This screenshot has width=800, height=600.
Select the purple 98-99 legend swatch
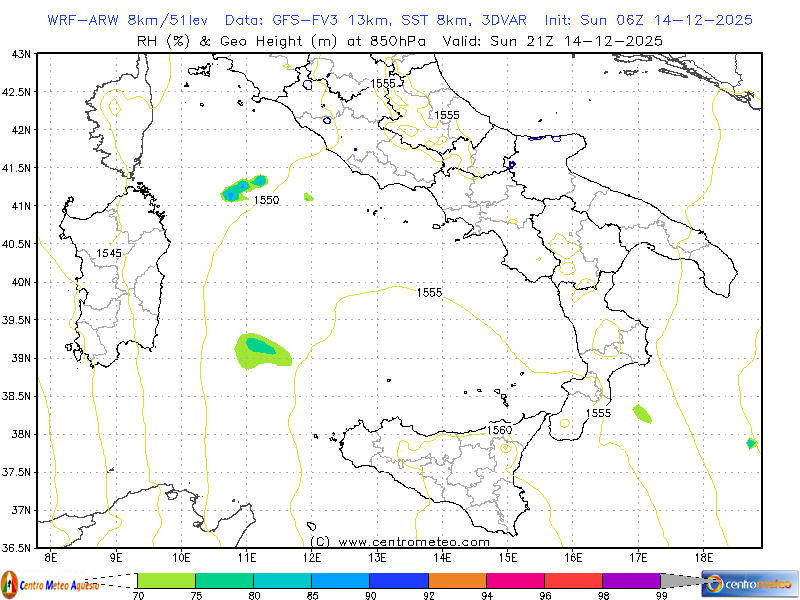click(631, 581)
